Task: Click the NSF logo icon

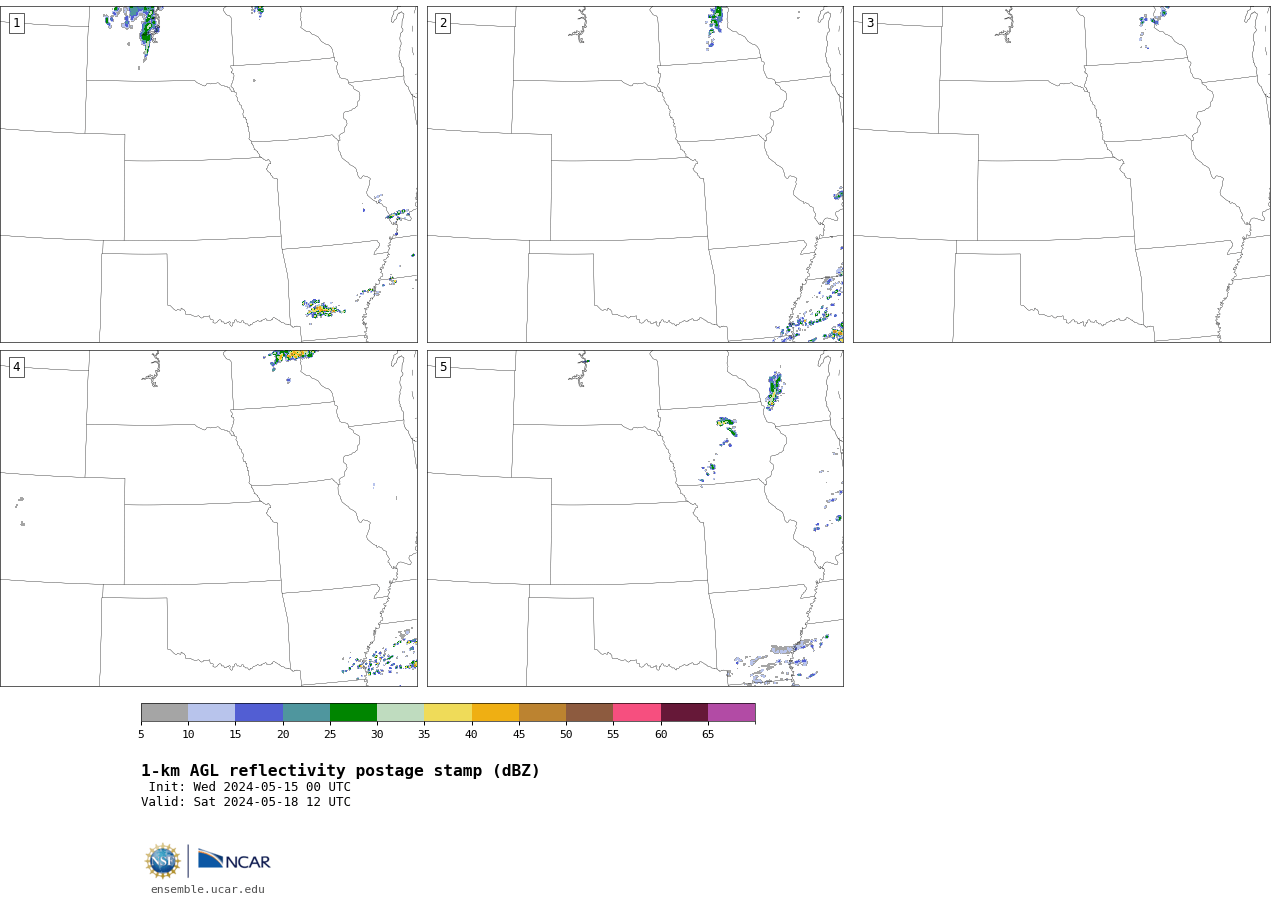Action: pos(163,861)
